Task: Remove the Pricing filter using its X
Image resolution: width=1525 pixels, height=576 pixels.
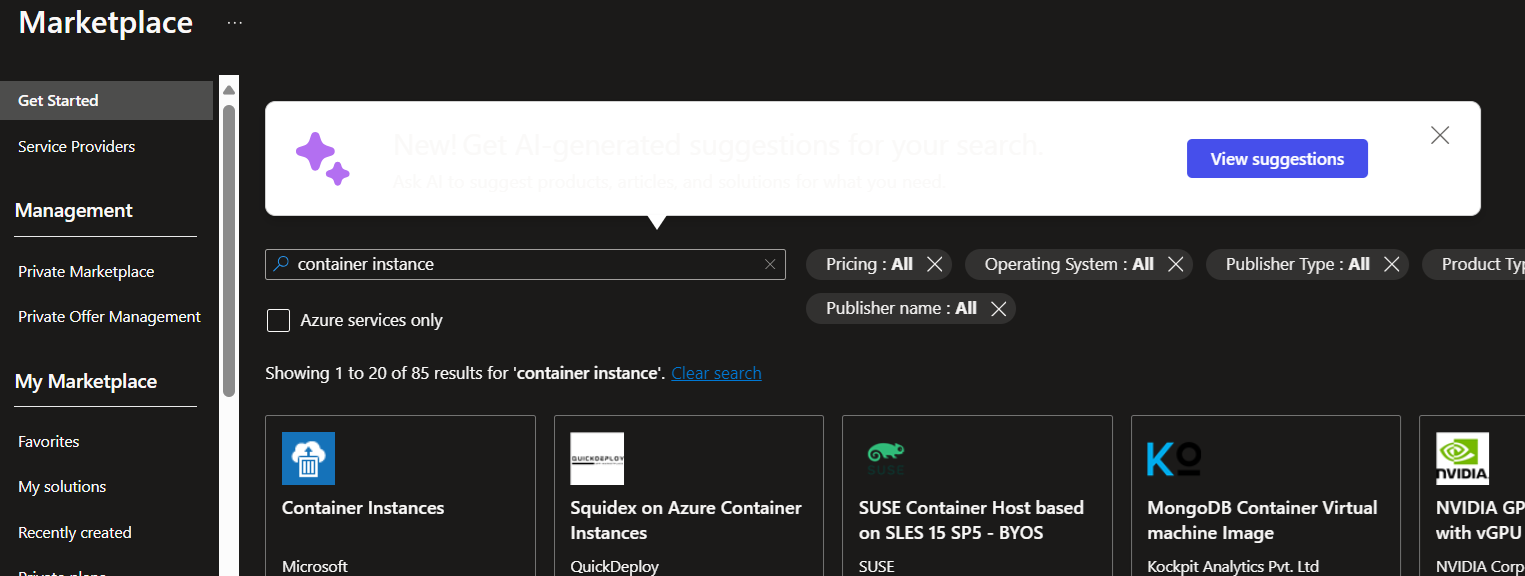Action: (934, 265)
